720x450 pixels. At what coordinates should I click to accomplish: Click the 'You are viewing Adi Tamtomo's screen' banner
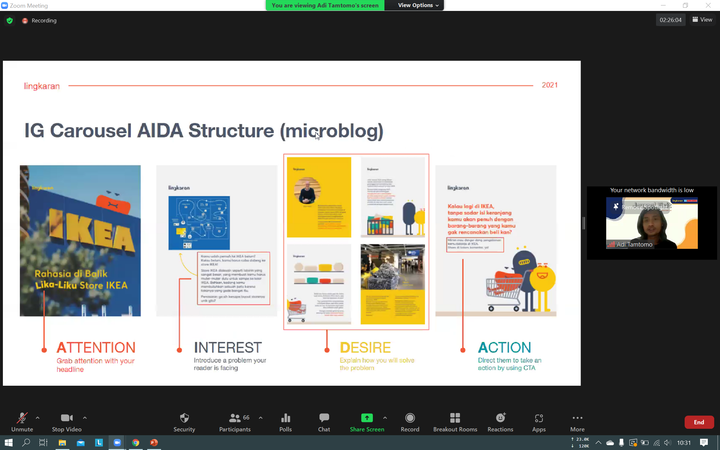tap(325, 5)
